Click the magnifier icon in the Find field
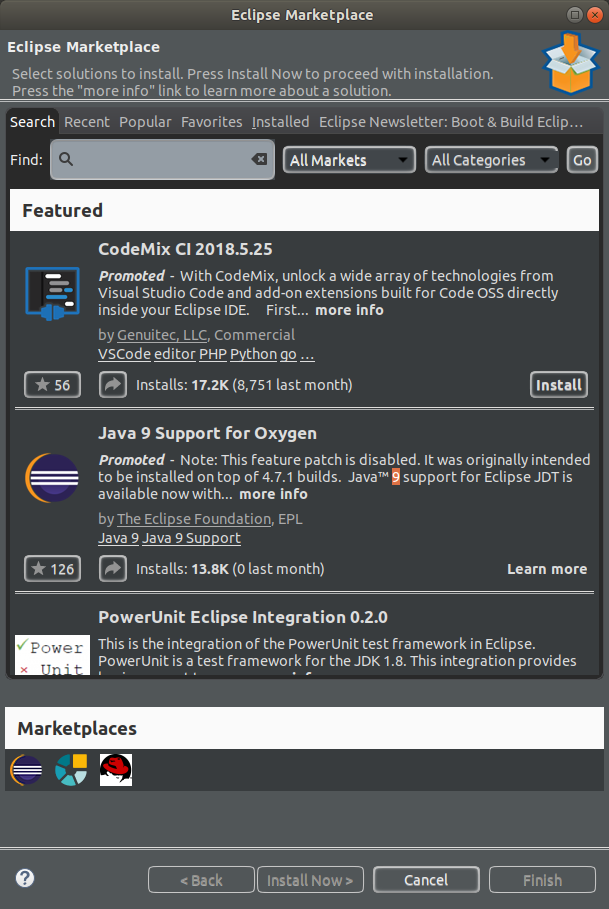The width and height of the screenshot is (609, 909). tap(66, 159)
